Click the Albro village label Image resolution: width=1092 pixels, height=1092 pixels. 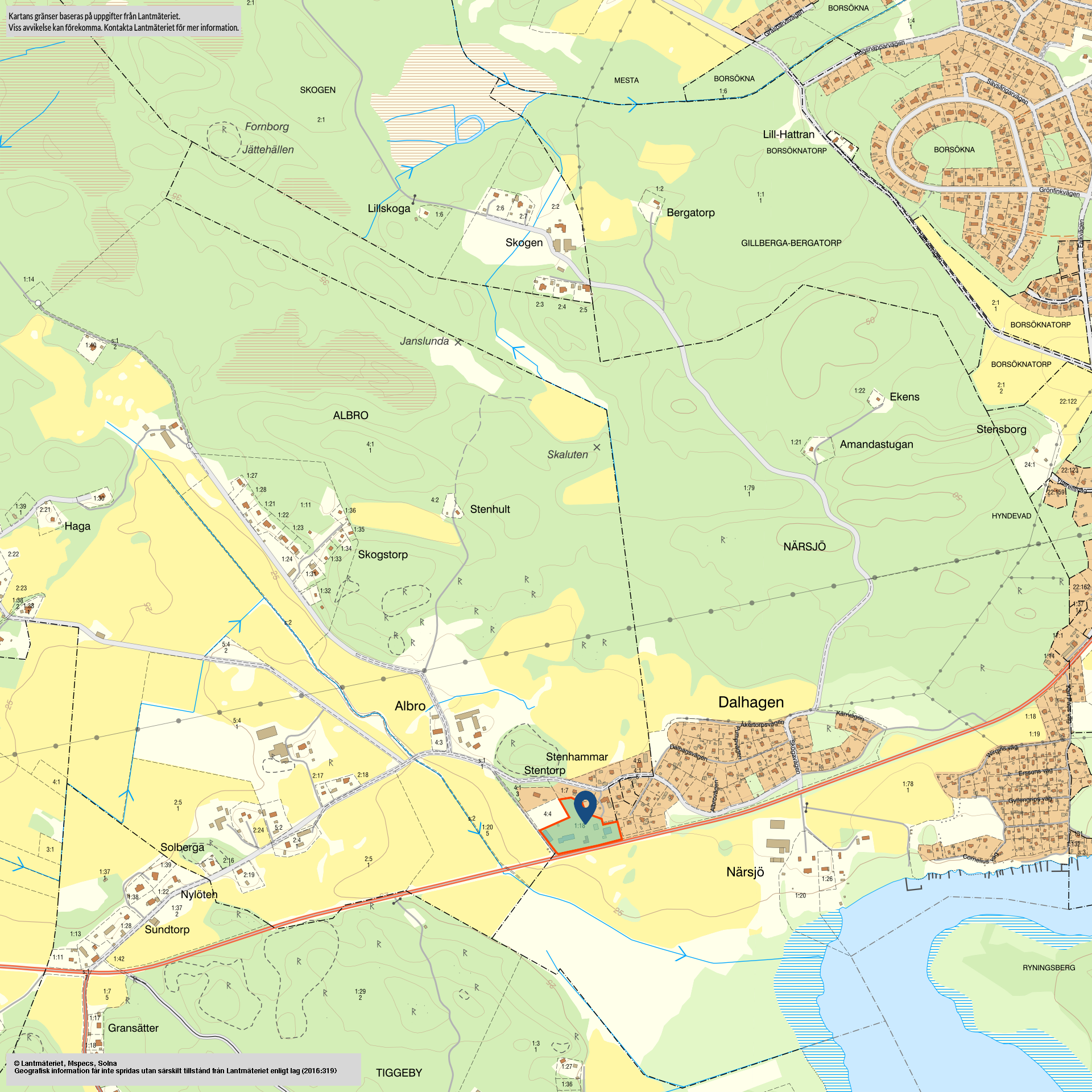[409, 706]
